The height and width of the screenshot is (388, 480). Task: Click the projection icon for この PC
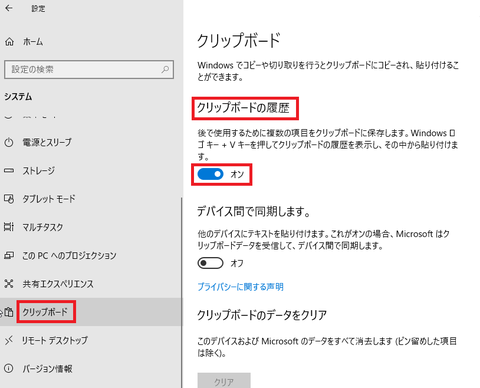point(9,255)
